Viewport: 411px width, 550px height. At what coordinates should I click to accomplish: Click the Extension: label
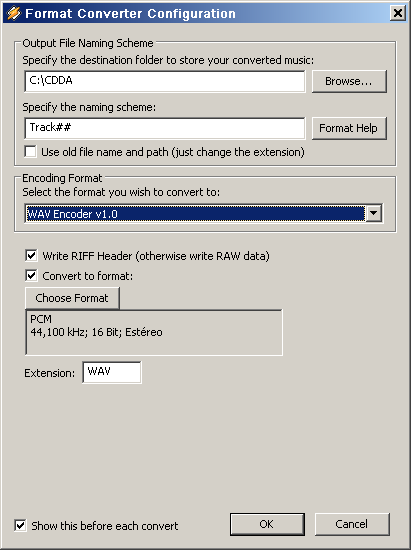tap(49, 373)
